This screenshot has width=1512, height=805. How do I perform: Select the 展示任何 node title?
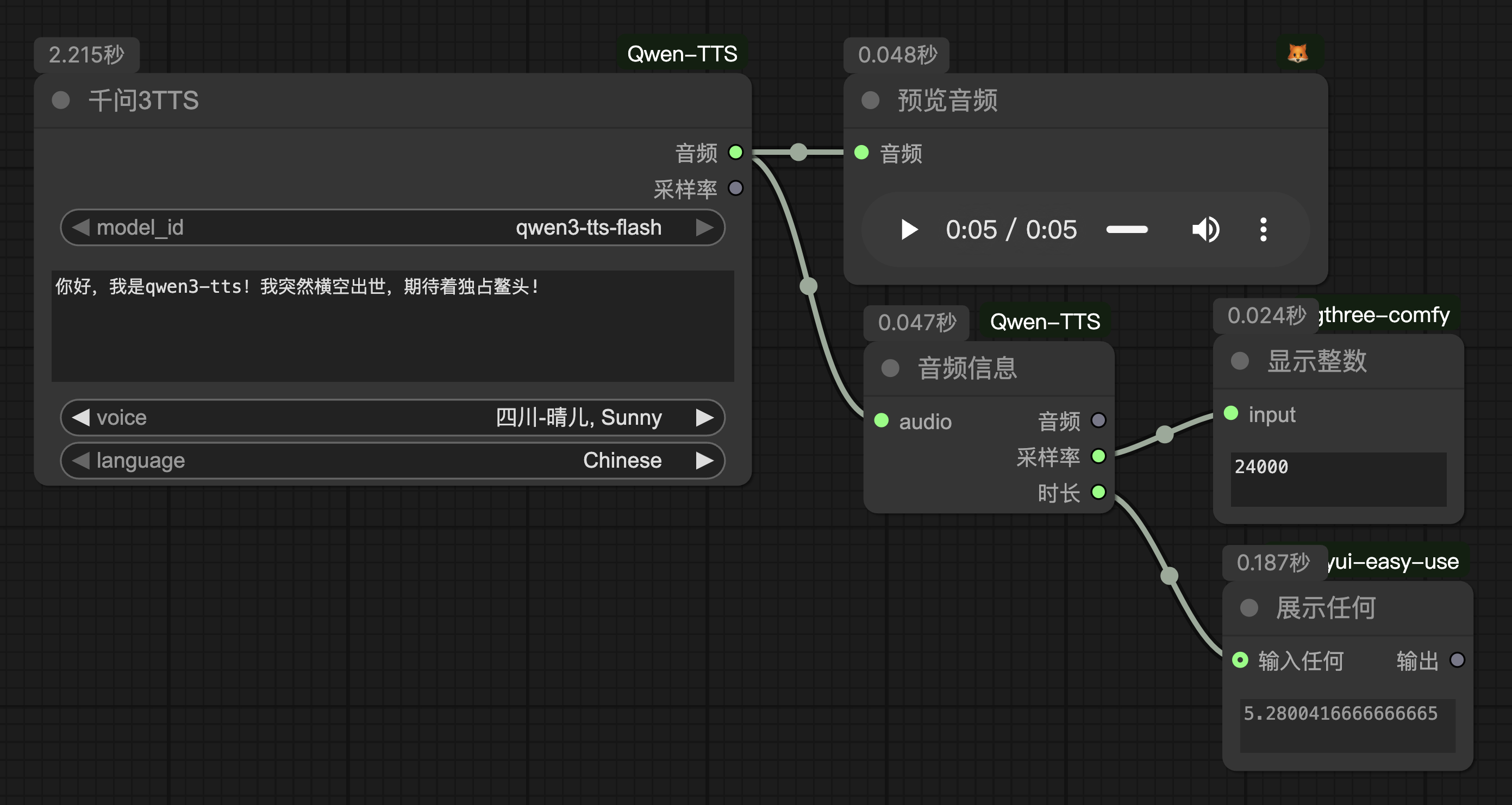tap(1326, 607)
